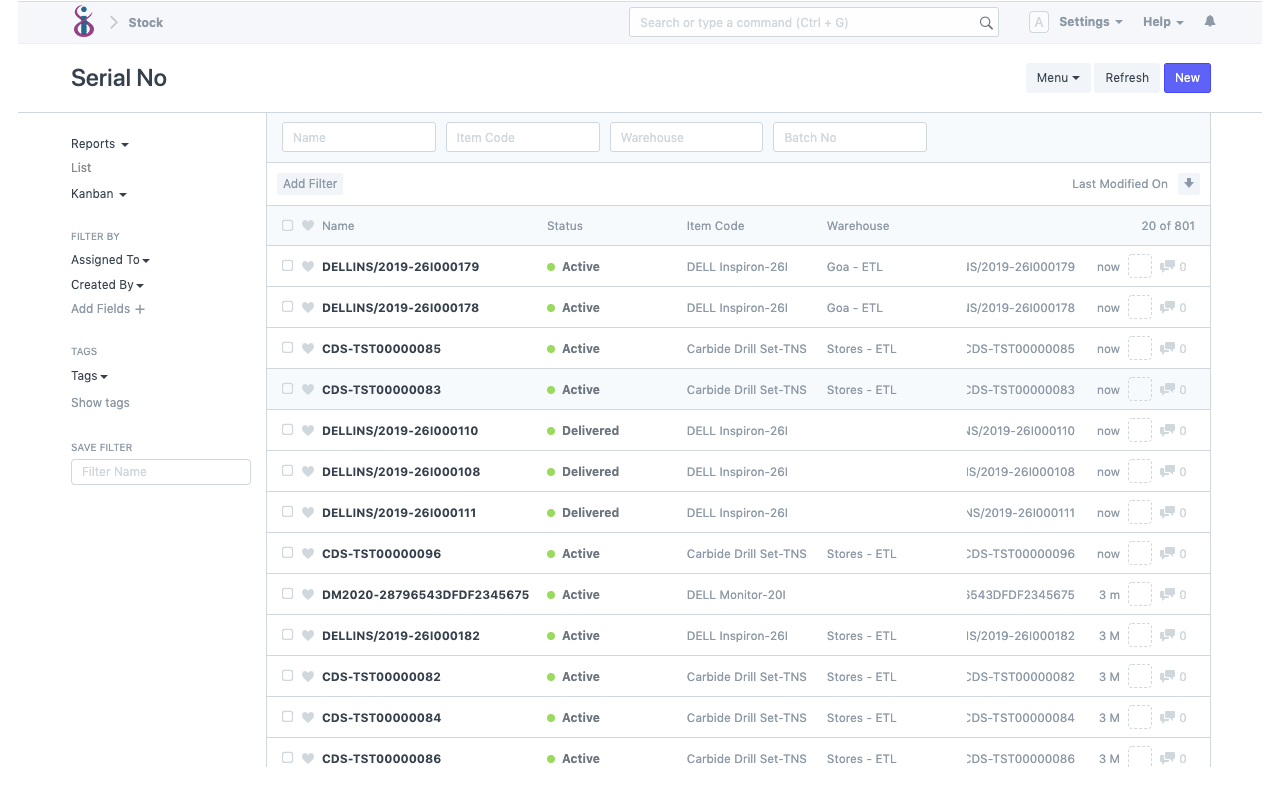Open the ERPNext home logo
Screen dimensions: 1281x800
[83, 21]
